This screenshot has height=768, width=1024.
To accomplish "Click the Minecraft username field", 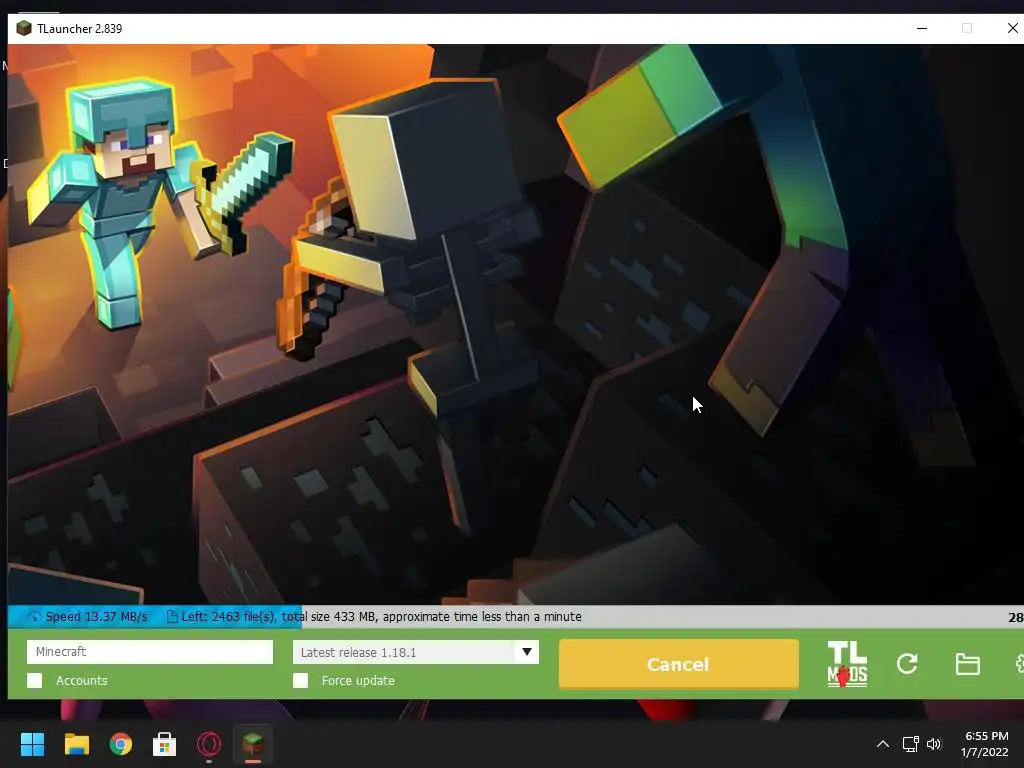I will 150,652.
